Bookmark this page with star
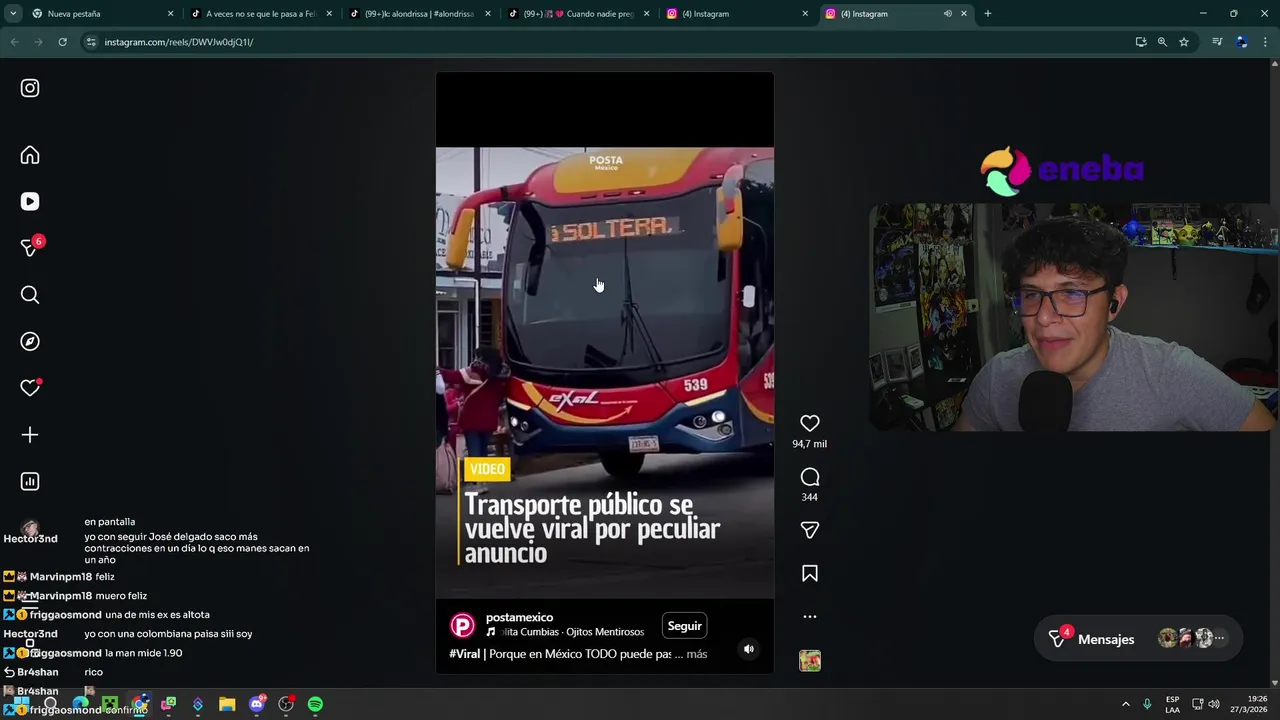The height and width of the screenshot is (720, 1280). pyautogui.click(x=1184, y=42)
